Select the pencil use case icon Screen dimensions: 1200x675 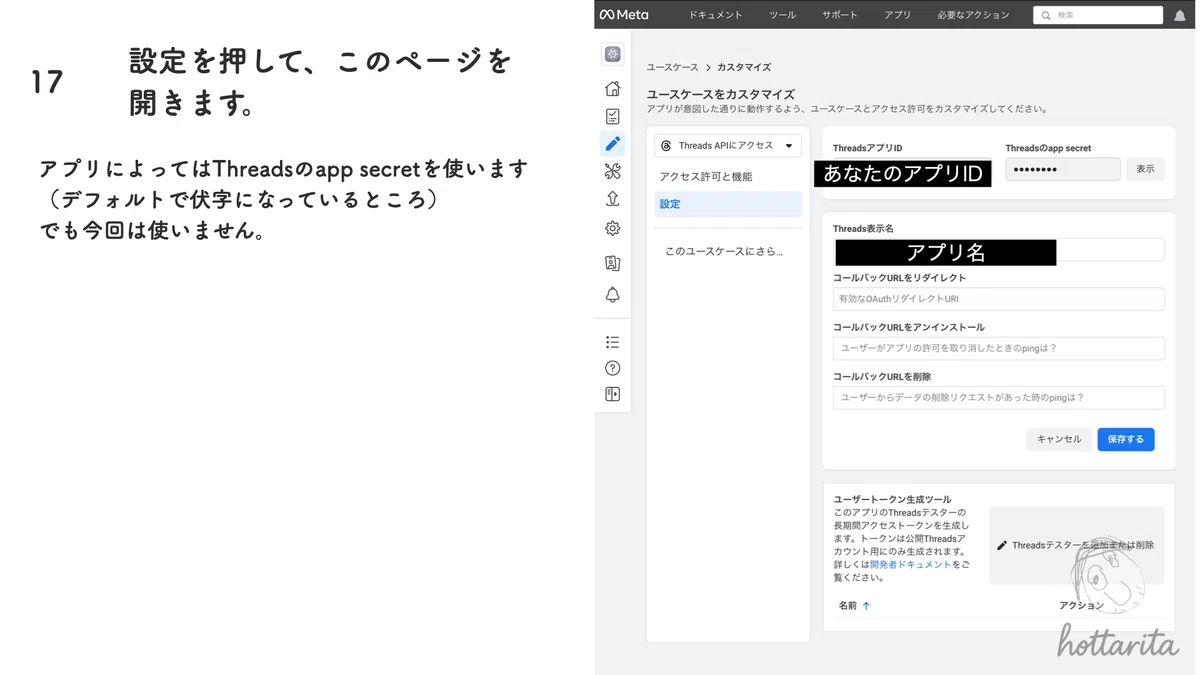tap(613, 144)
